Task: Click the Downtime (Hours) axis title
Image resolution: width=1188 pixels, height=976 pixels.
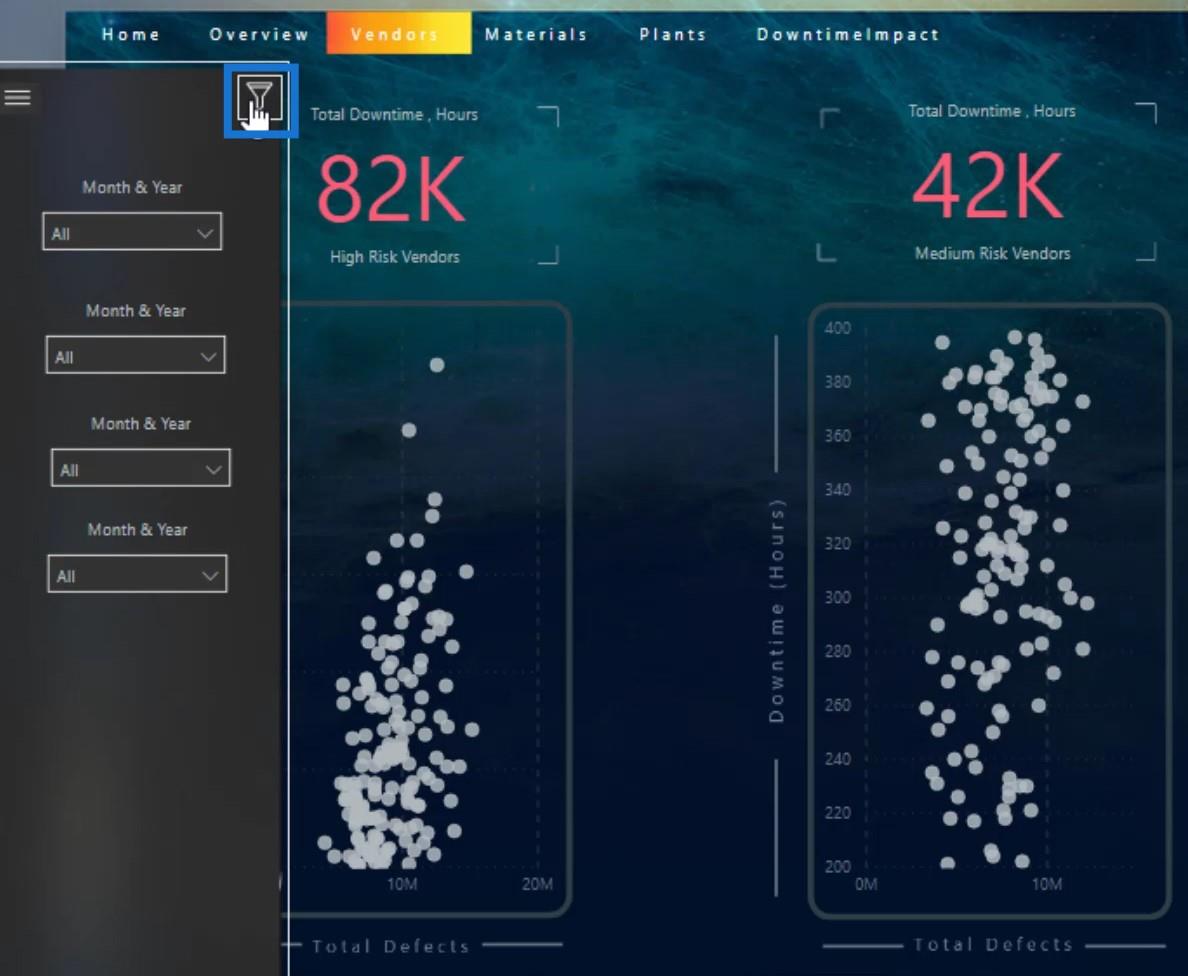Action: tap(777, 611)
